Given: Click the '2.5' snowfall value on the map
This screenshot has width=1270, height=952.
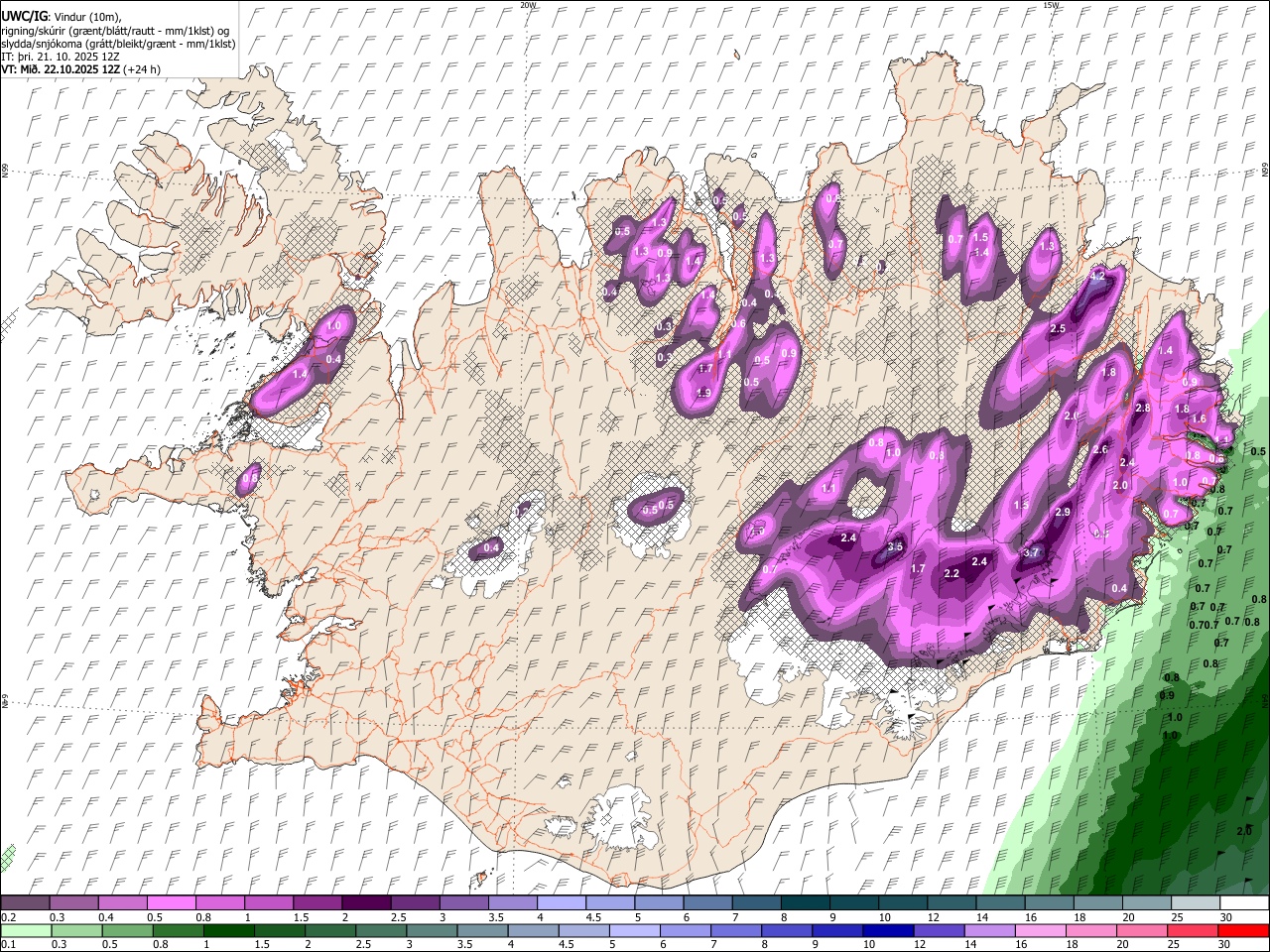Looking at the screenshot, I should coord(1058,328).
